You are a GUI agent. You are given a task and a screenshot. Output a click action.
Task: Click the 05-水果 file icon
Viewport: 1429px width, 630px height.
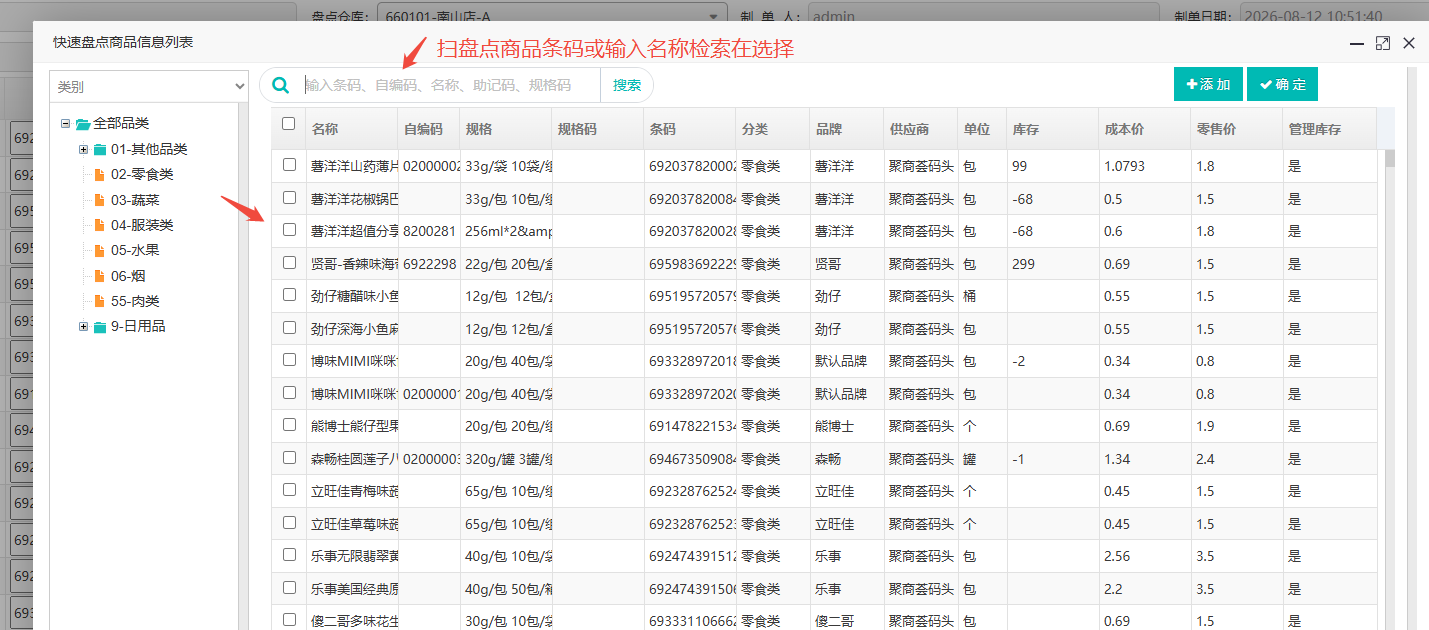(x=100, y=251)
